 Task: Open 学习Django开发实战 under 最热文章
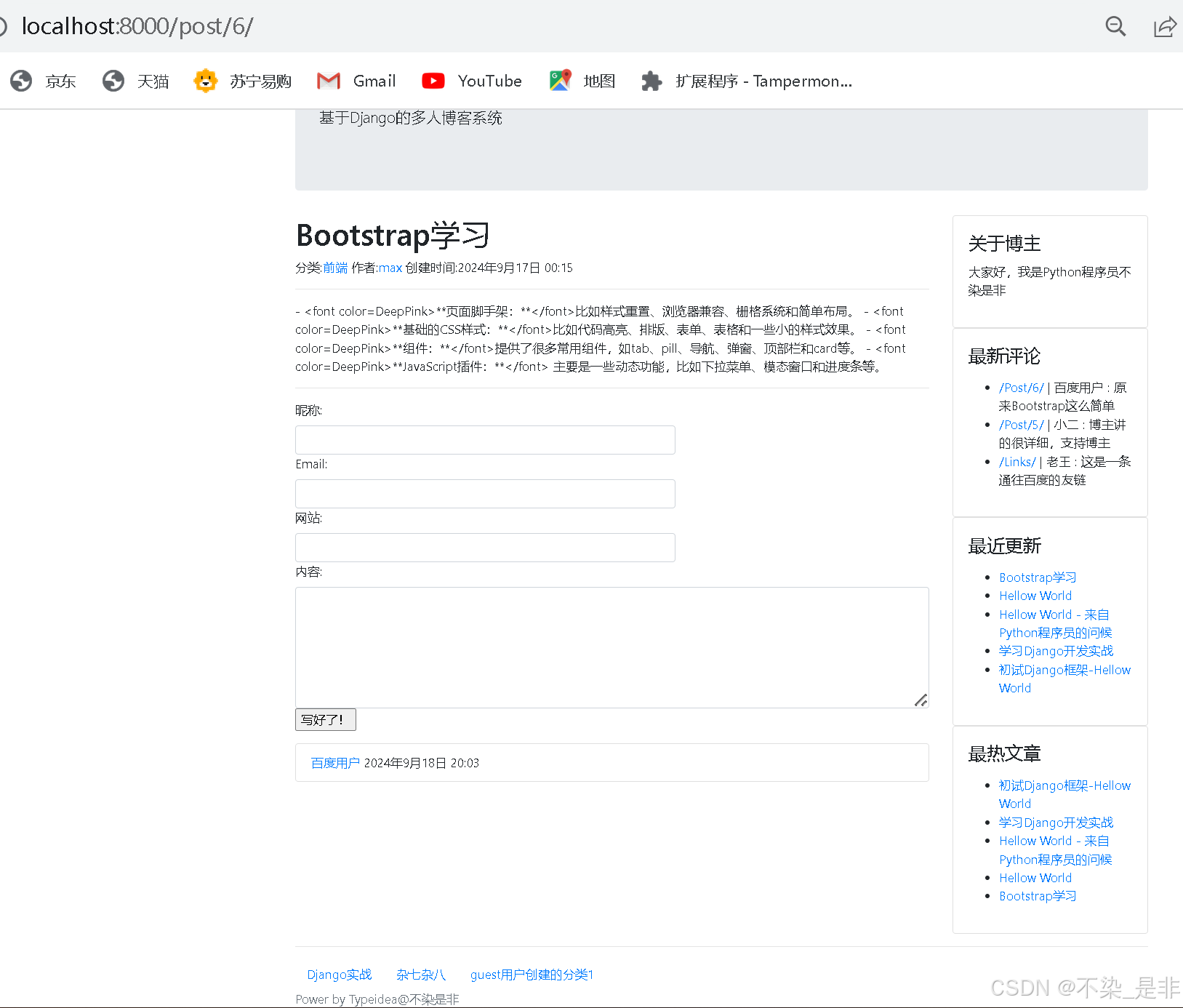click(x=1056, y=823)
